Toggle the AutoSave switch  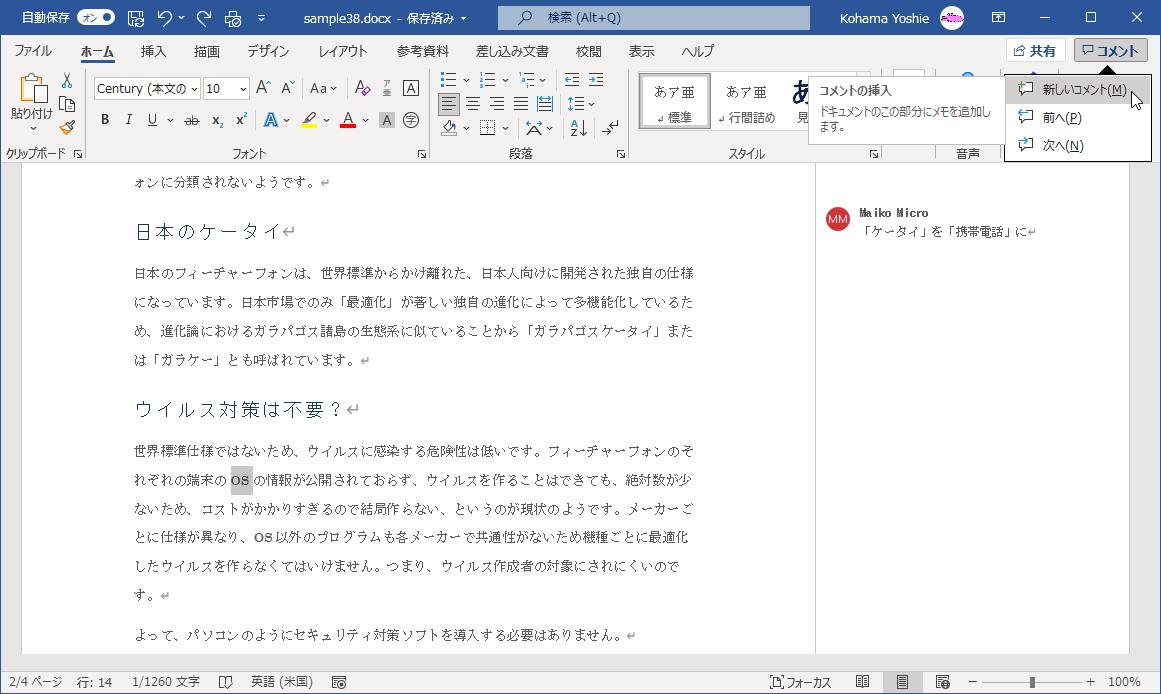point(96,18)
